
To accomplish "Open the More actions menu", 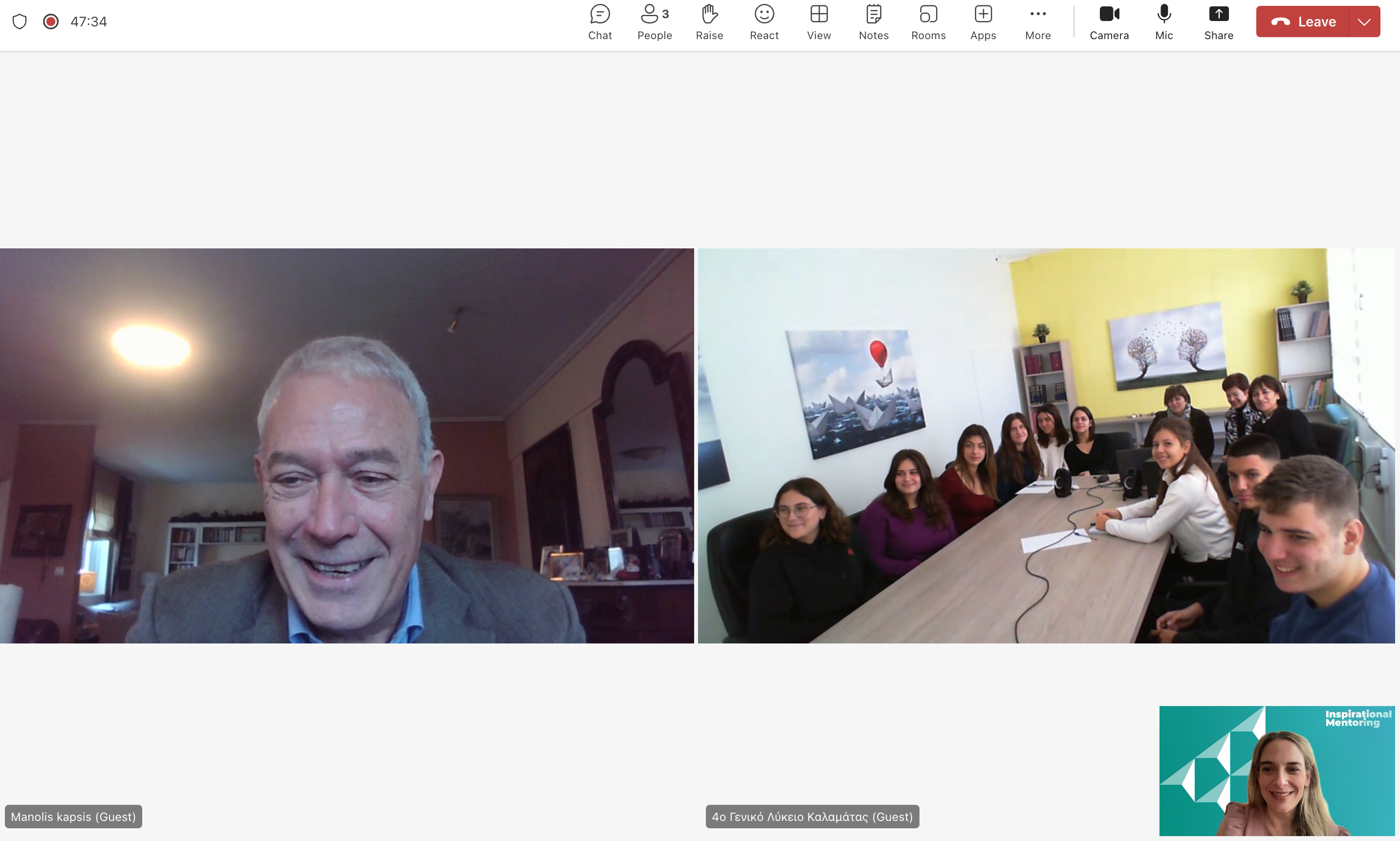I will (1037, 22).
